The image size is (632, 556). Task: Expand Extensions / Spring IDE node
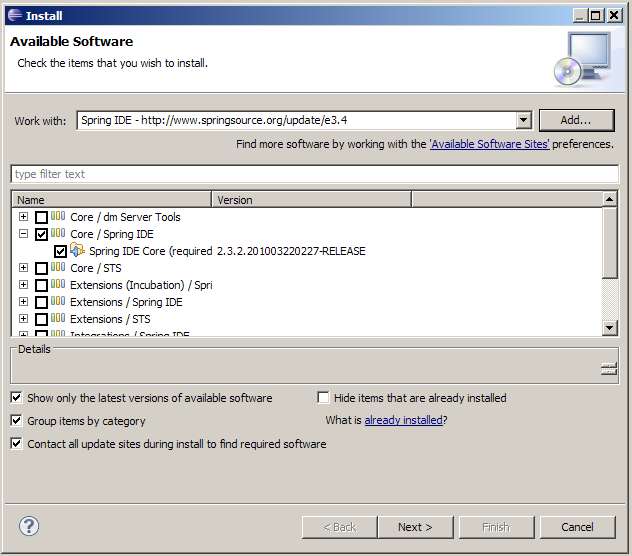[x=23, y=301]
